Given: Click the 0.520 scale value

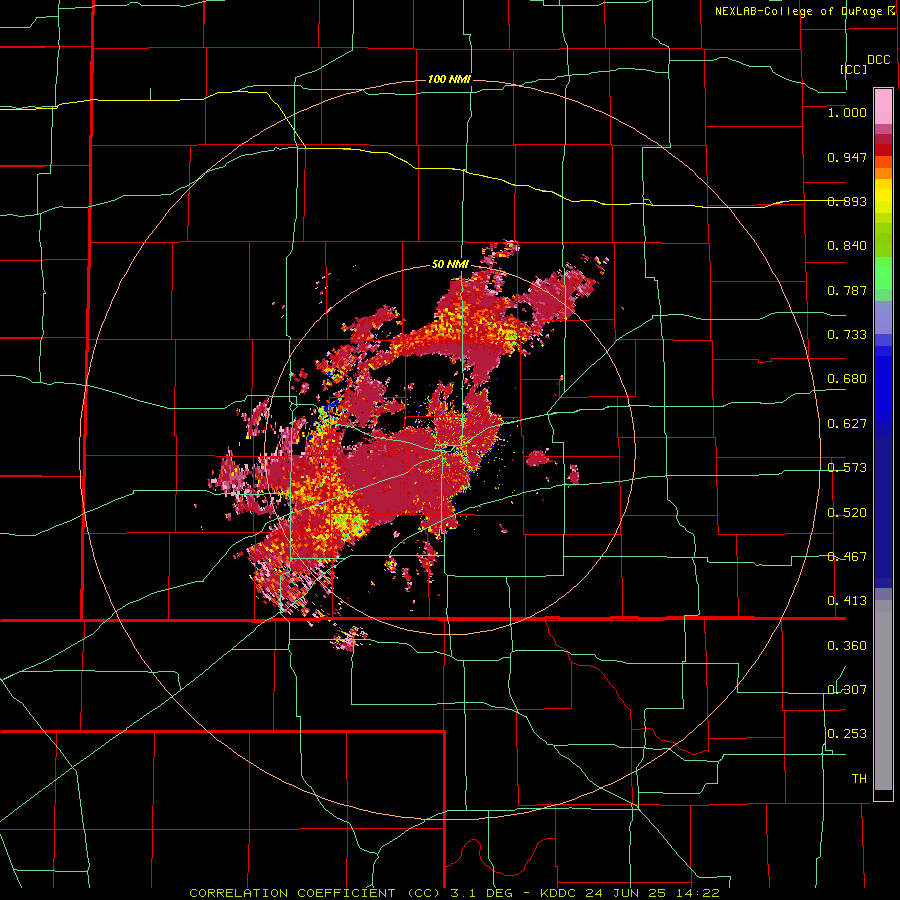Looking at the screenshot, I should tap(847, 513).
